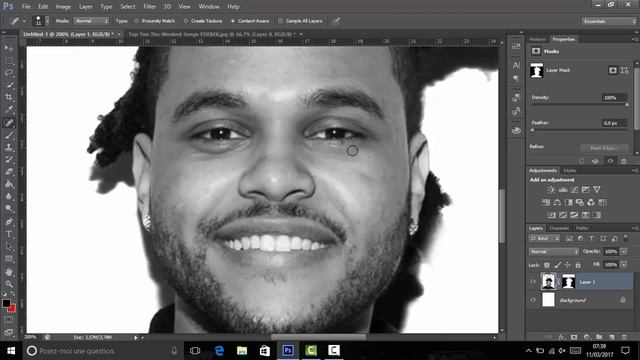Switch to the Channels tab
This screenshot has height=360, width=640.
point(559,228)
